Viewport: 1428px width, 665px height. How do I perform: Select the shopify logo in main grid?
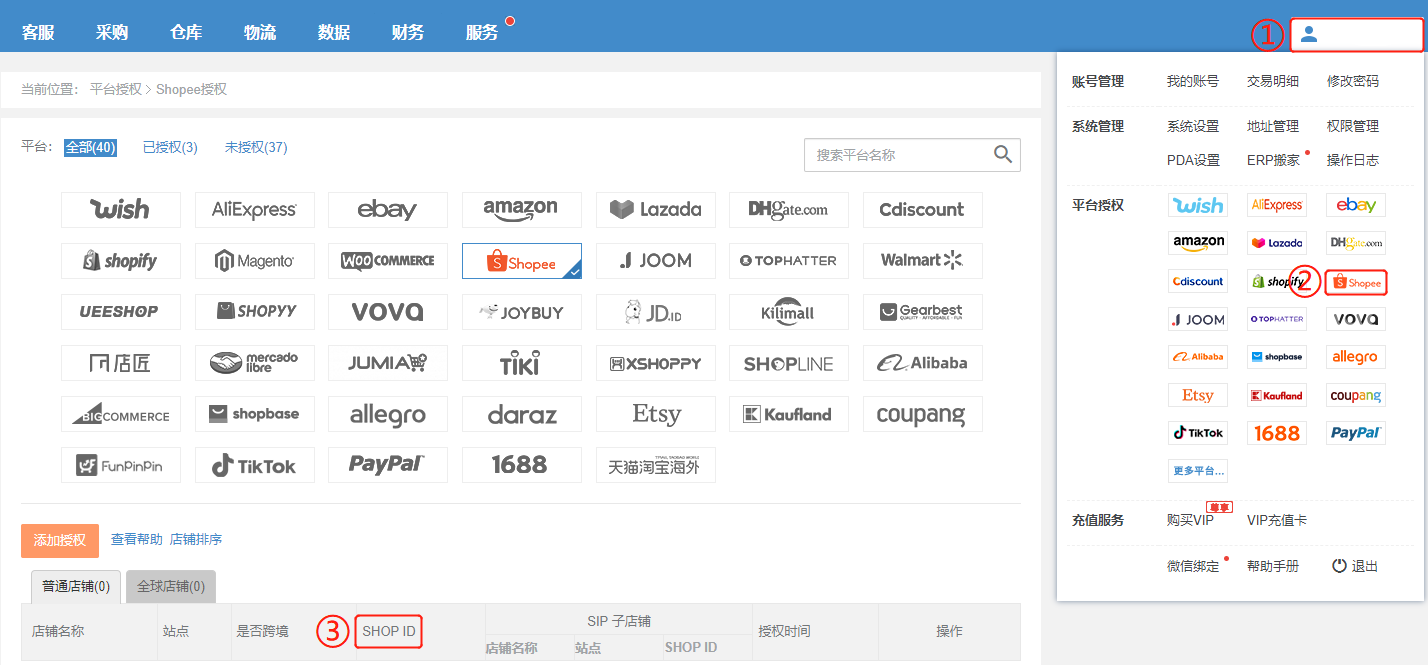(x=121, y=261)
